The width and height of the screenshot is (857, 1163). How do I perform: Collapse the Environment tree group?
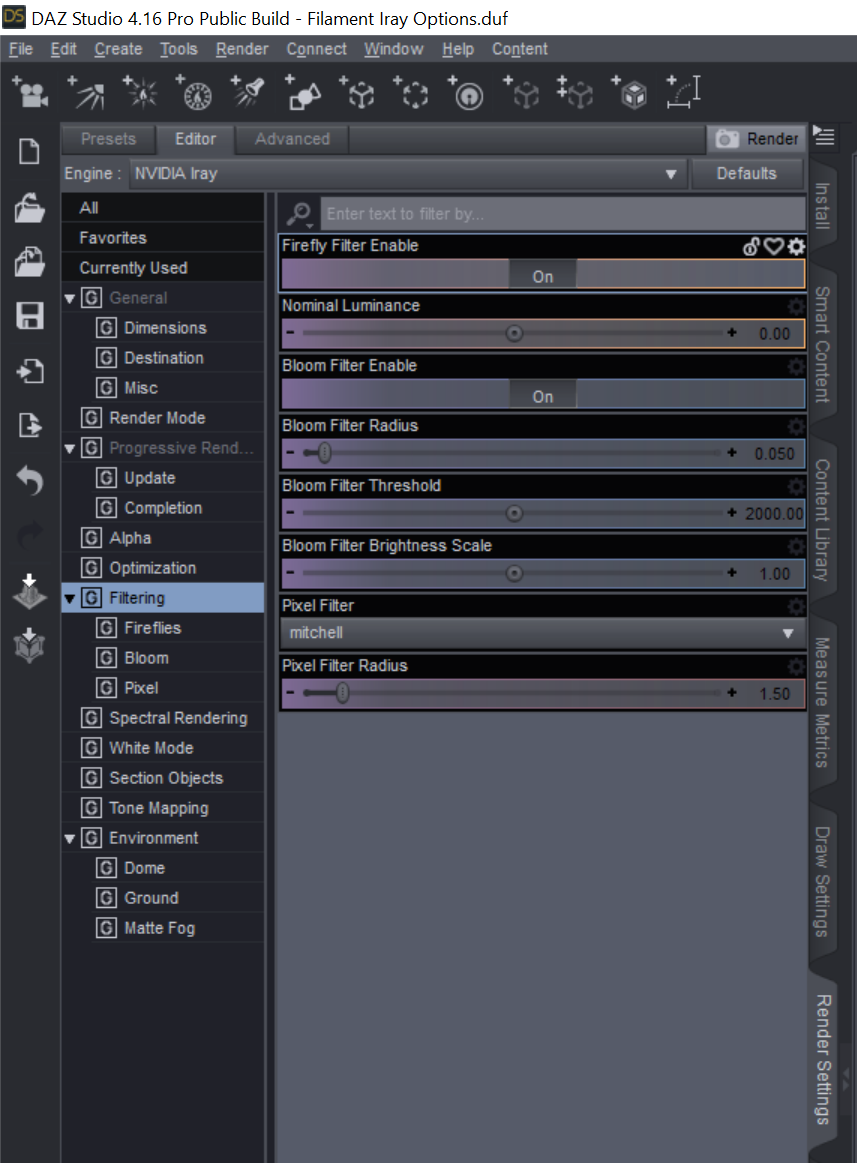click(x=70, y=839)
